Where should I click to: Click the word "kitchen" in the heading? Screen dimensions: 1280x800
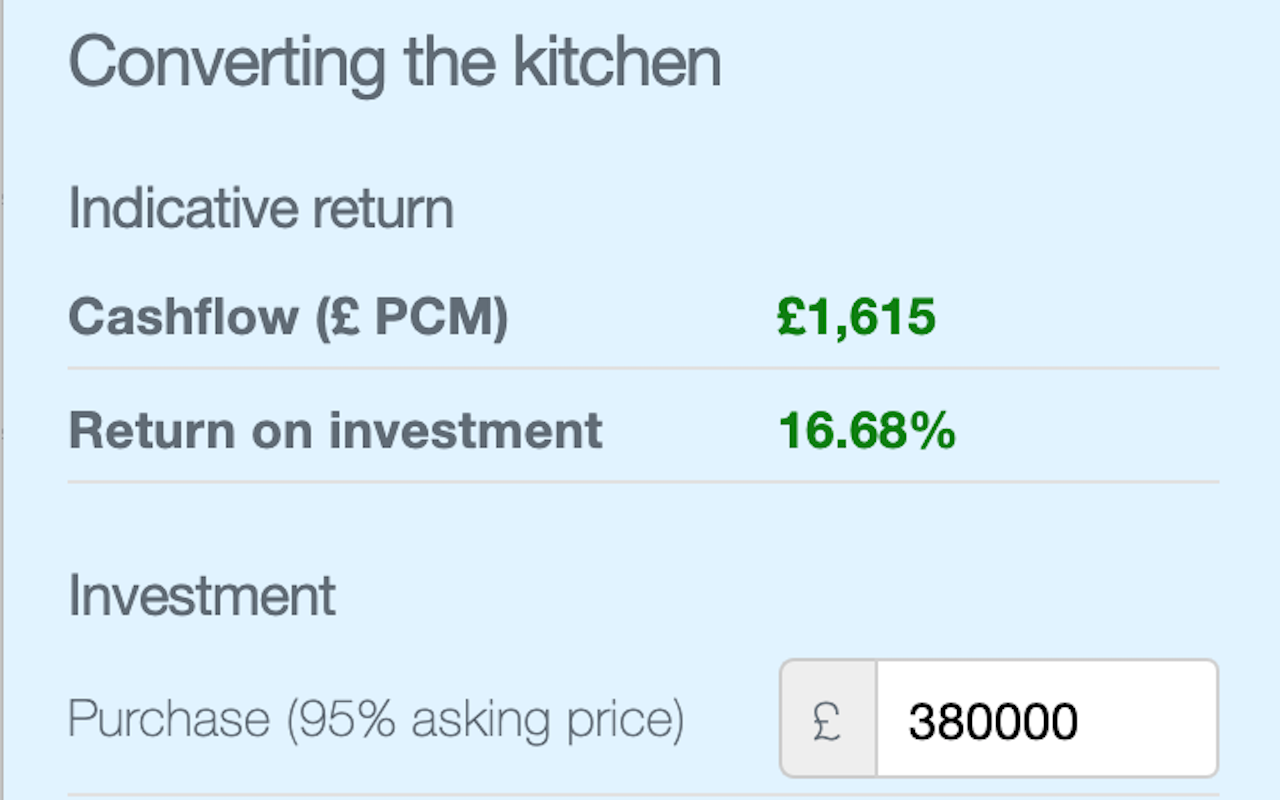[616, 62]
